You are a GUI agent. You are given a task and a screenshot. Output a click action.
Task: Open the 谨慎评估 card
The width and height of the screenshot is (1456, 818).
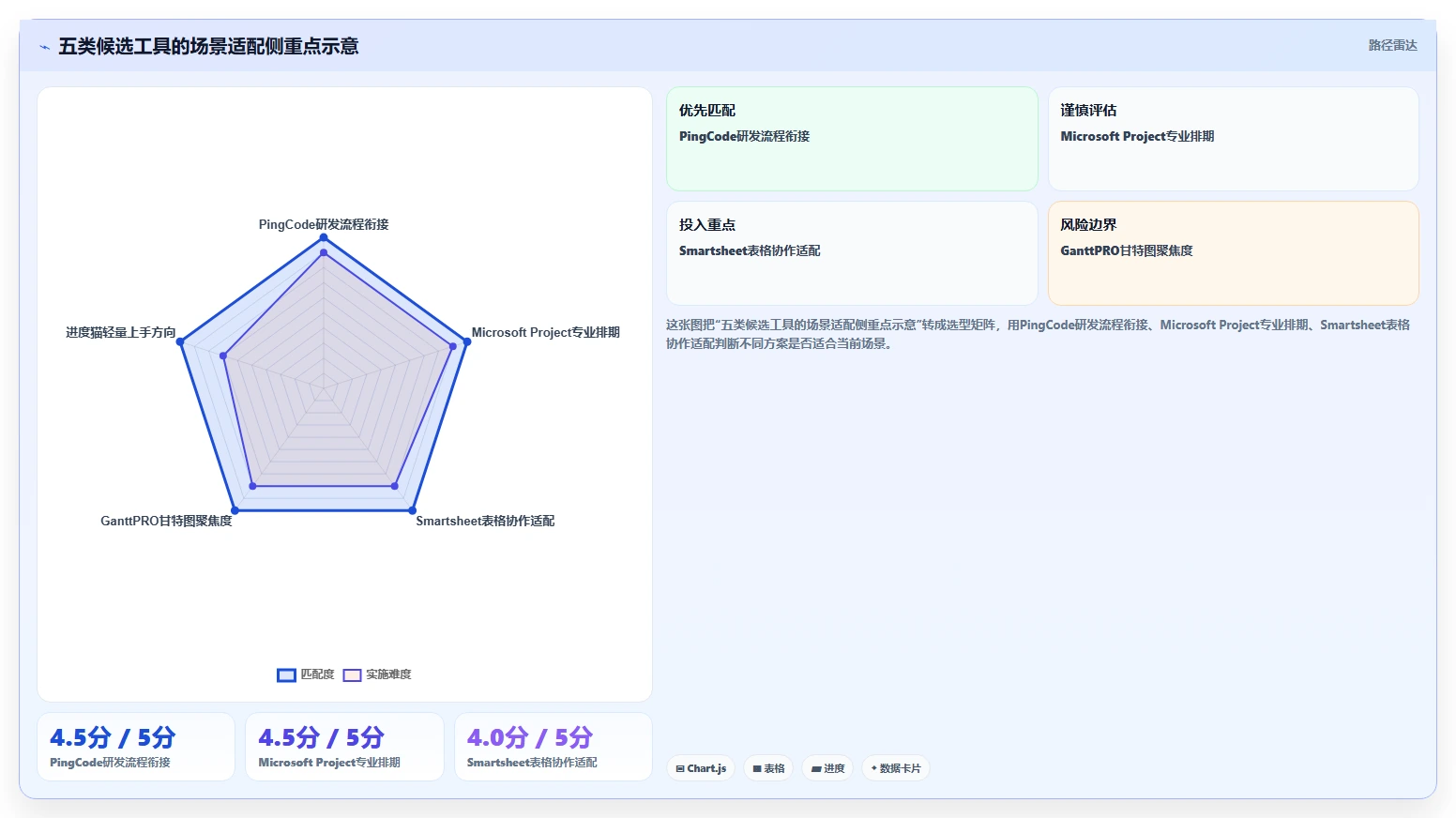click(x=1233, y=139)
